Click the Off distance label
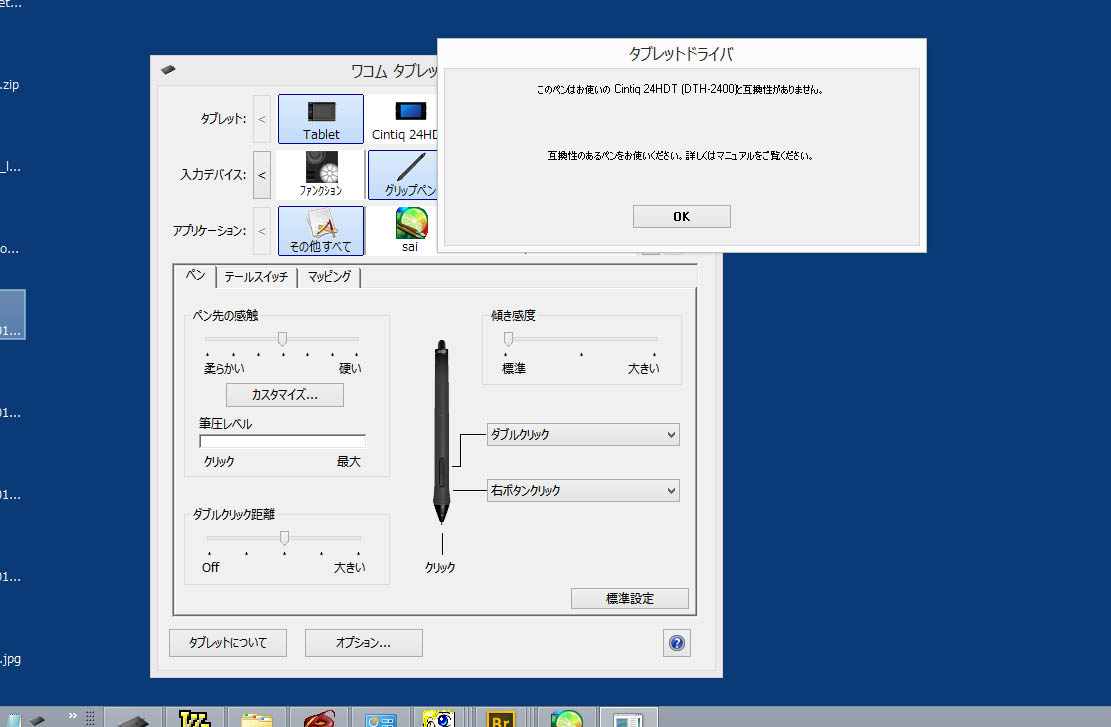This screenshot has height=727, width=1111. tap(210, 568)
